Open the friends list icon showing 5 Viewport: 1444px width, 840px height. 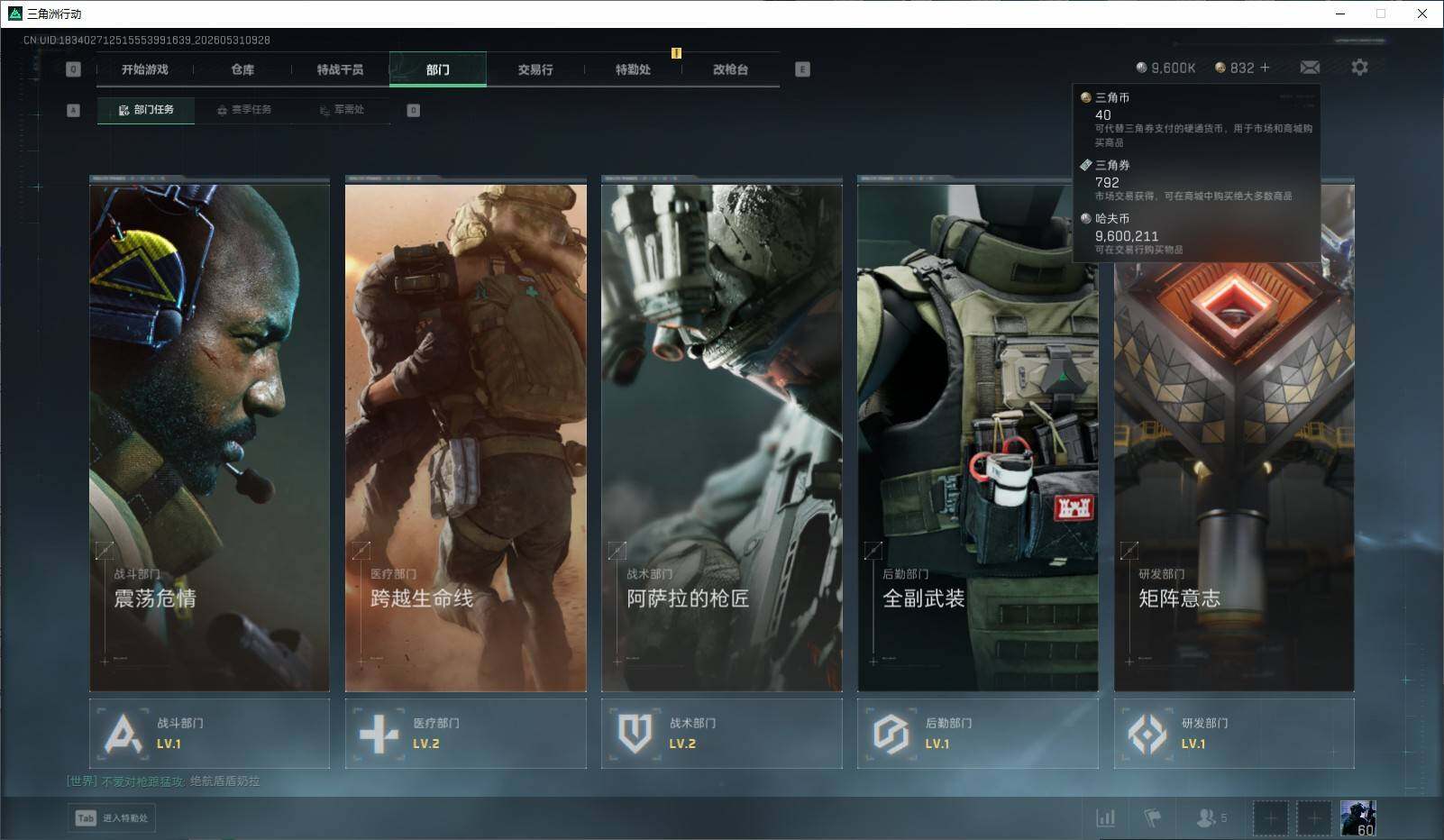tap(1211, 817)
